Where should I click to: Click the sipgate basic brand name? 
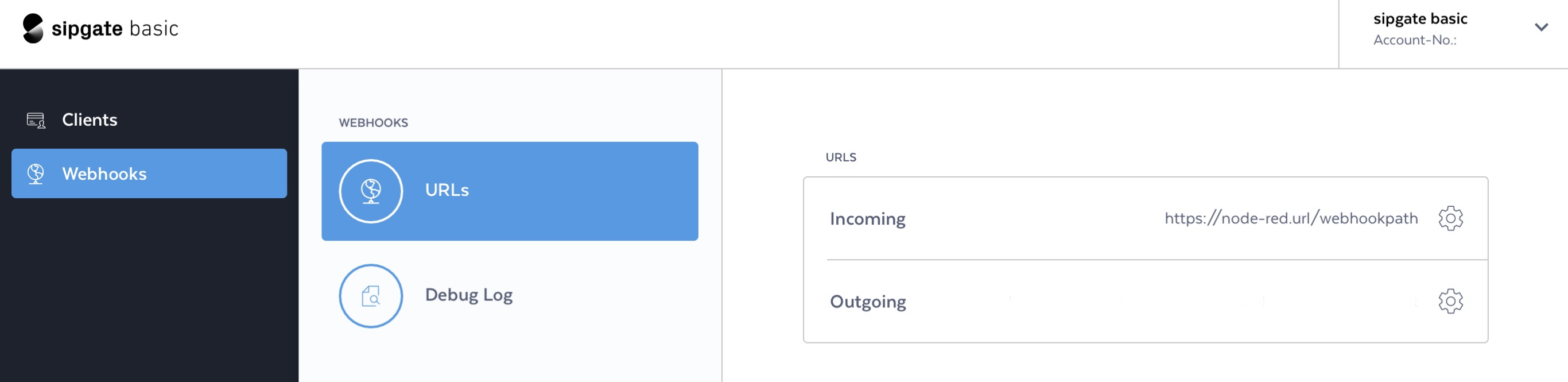tap(115, 29)
